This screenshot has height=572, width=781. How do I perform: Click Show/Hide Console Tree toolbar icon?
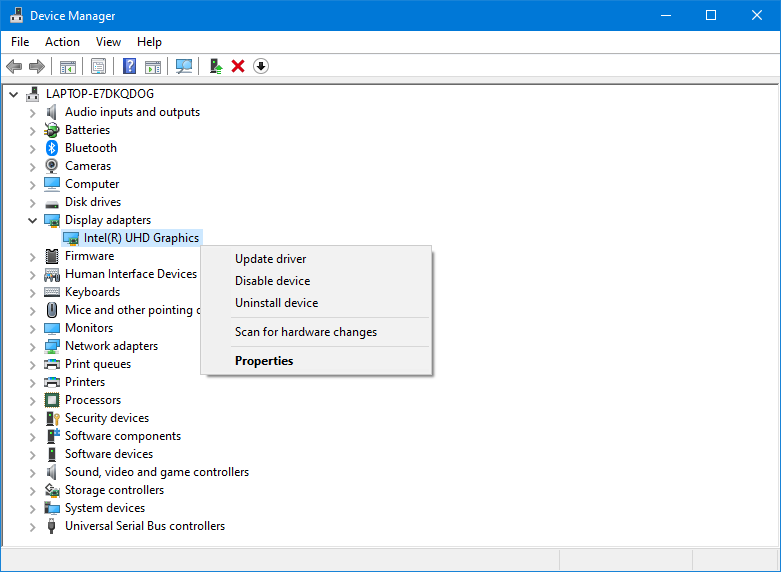(x=68, y=66)
